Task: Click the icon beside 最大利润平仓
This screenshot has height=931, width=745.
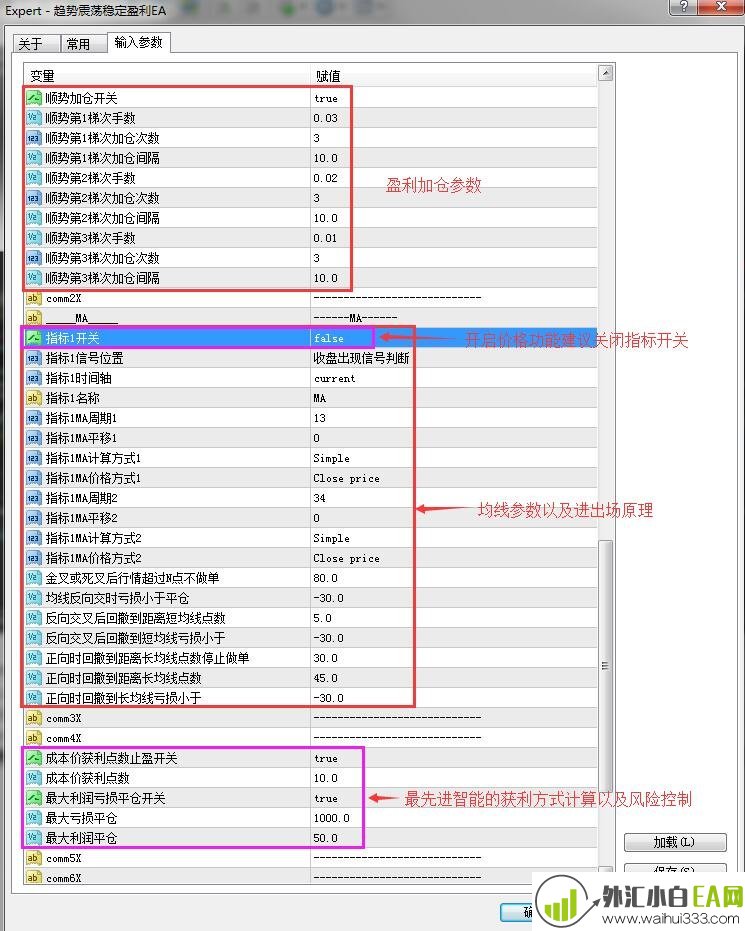Action: tap(34, 838)
